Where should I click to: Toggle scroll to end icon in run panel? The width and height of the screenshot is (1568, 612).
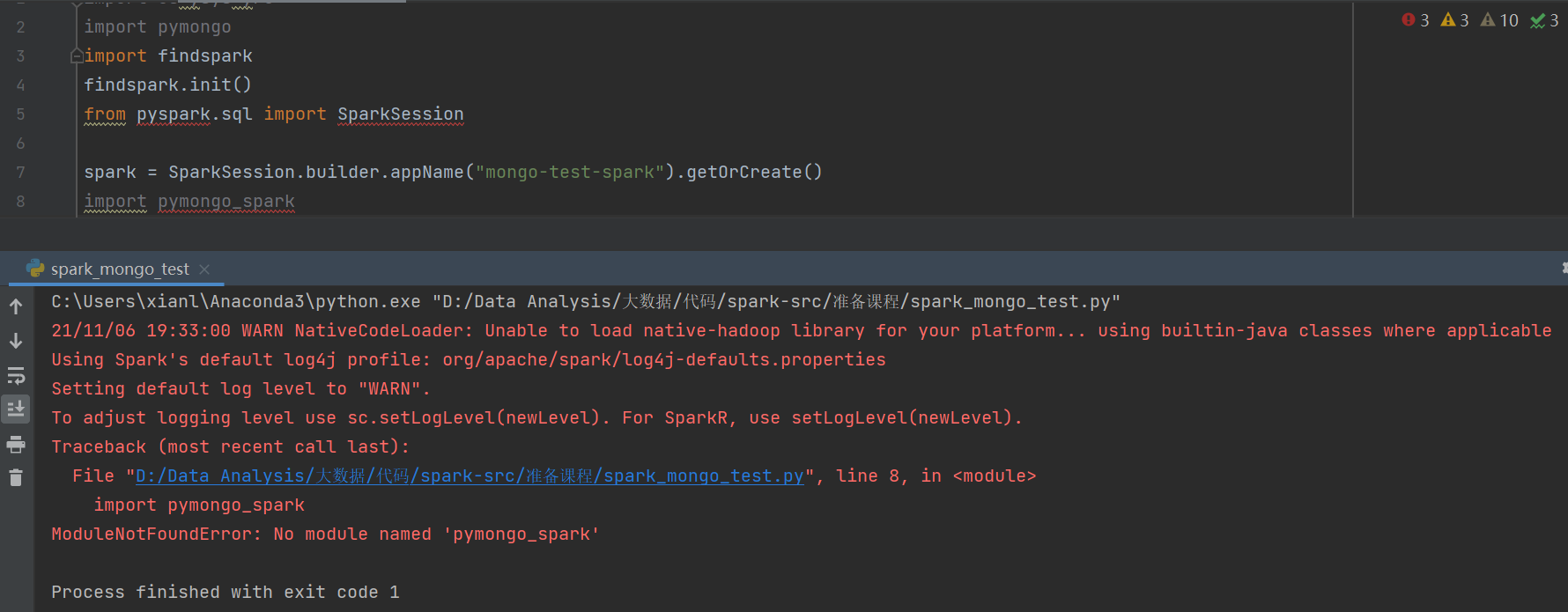(16, 409)
